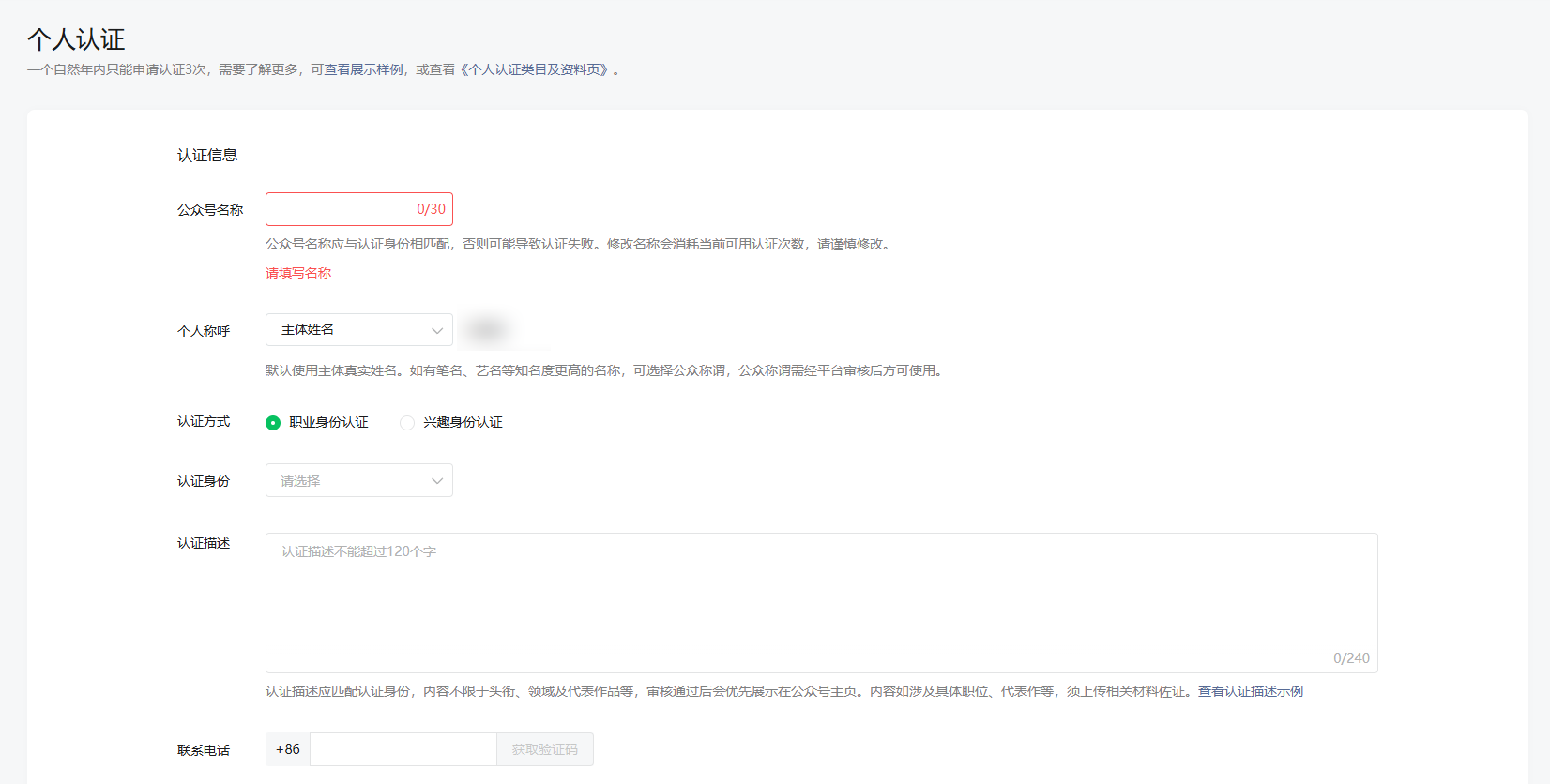The width and height of the screenshot is (1550, 784).
Task: Click the chevron arrow in 请选择 dropdown
Action: (436, 481)
